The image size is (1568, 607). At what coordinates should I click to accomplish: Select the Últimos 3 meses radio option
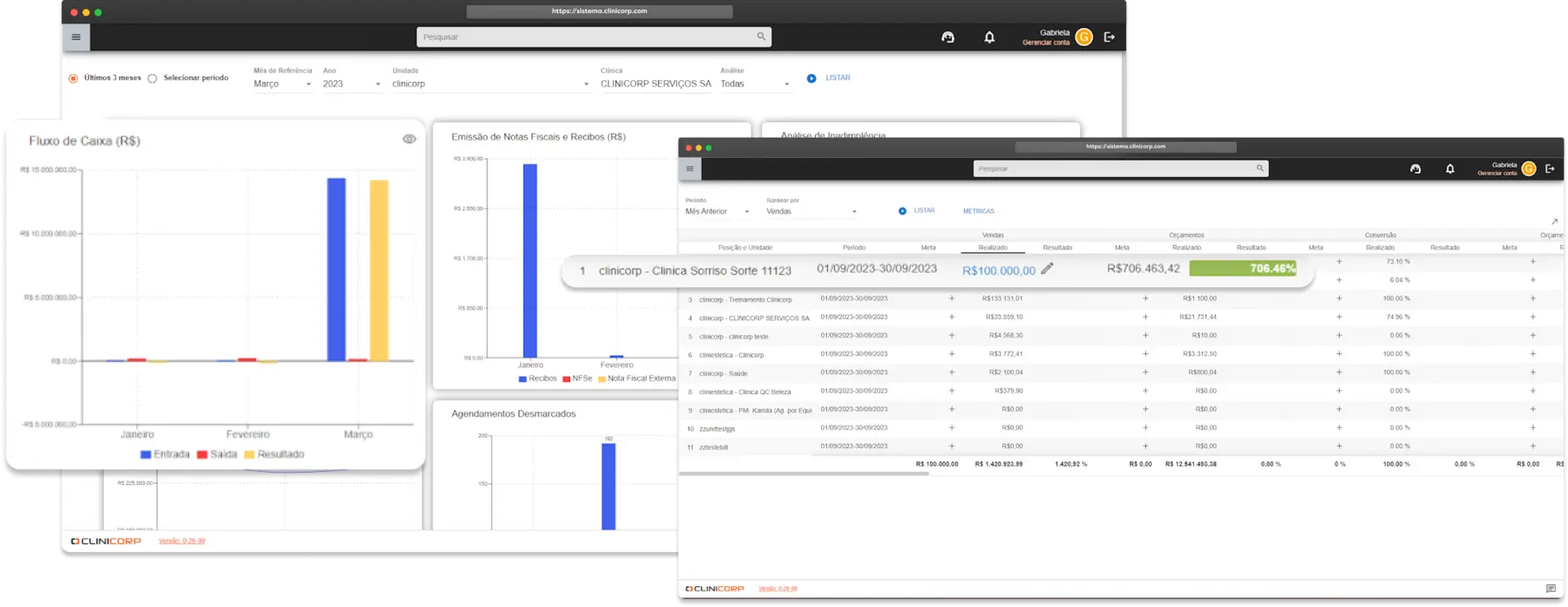[x=73, y=78]
